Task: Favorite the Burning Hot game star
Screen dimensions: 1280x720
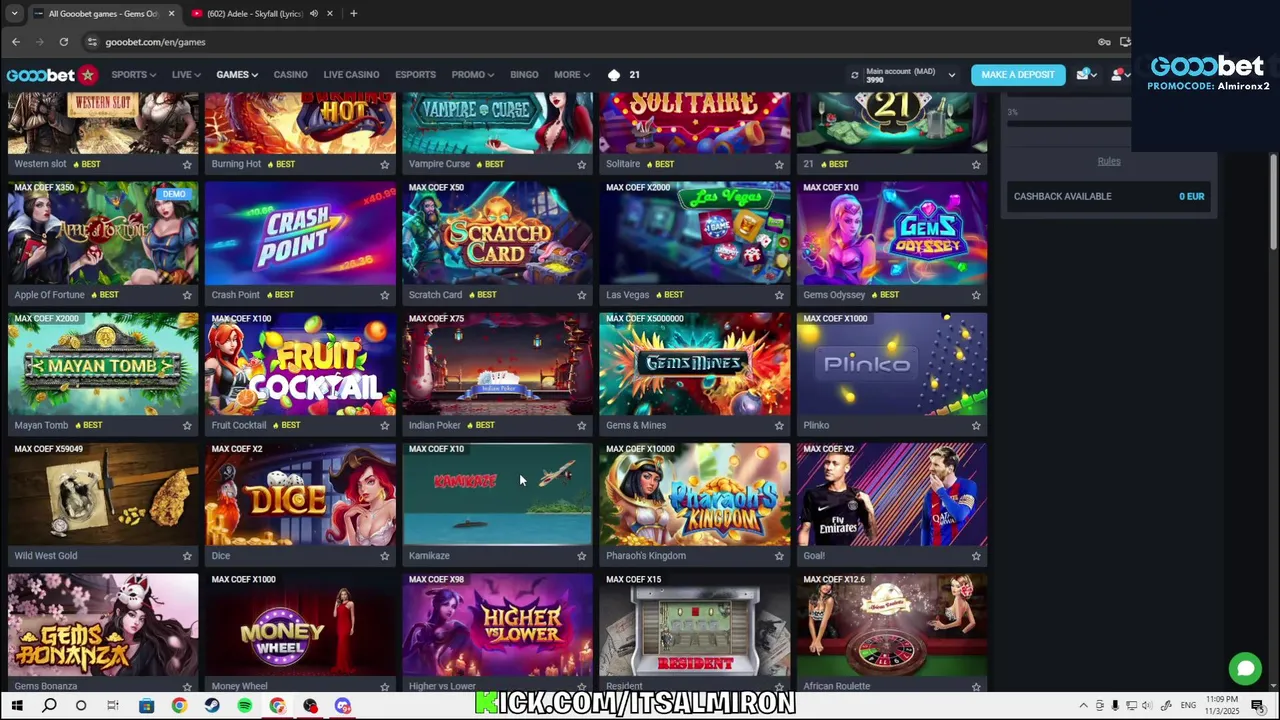Action: click(x=384, y=165)
